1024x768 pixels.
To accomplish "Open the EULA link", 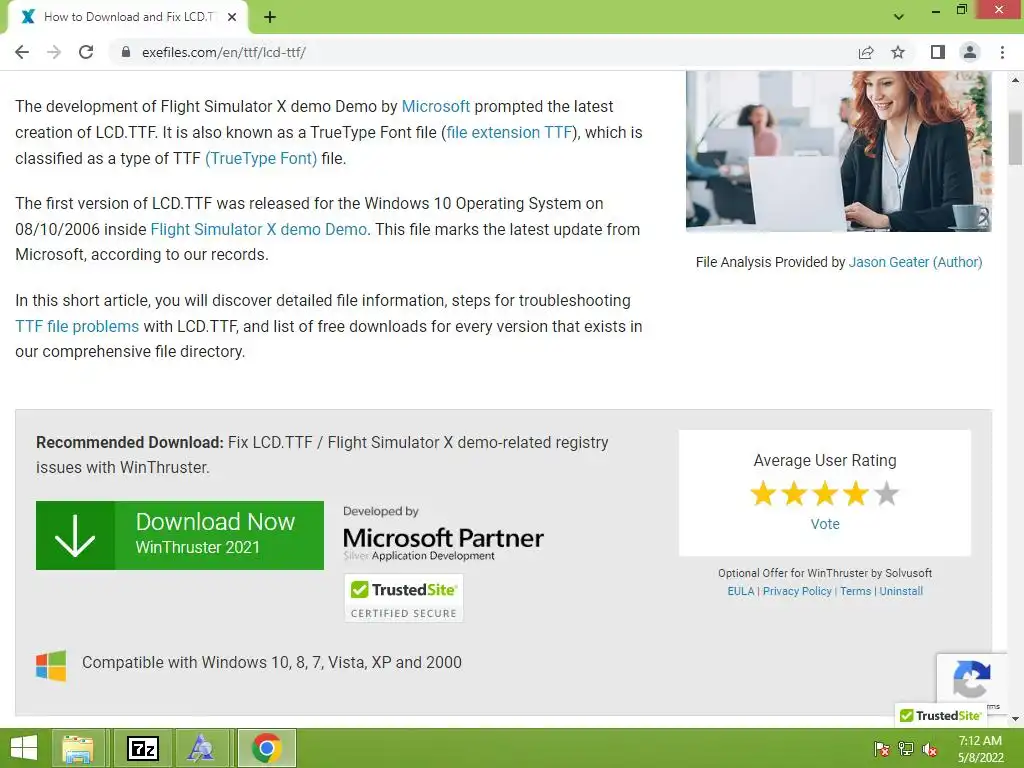I will tap(741, 591).
